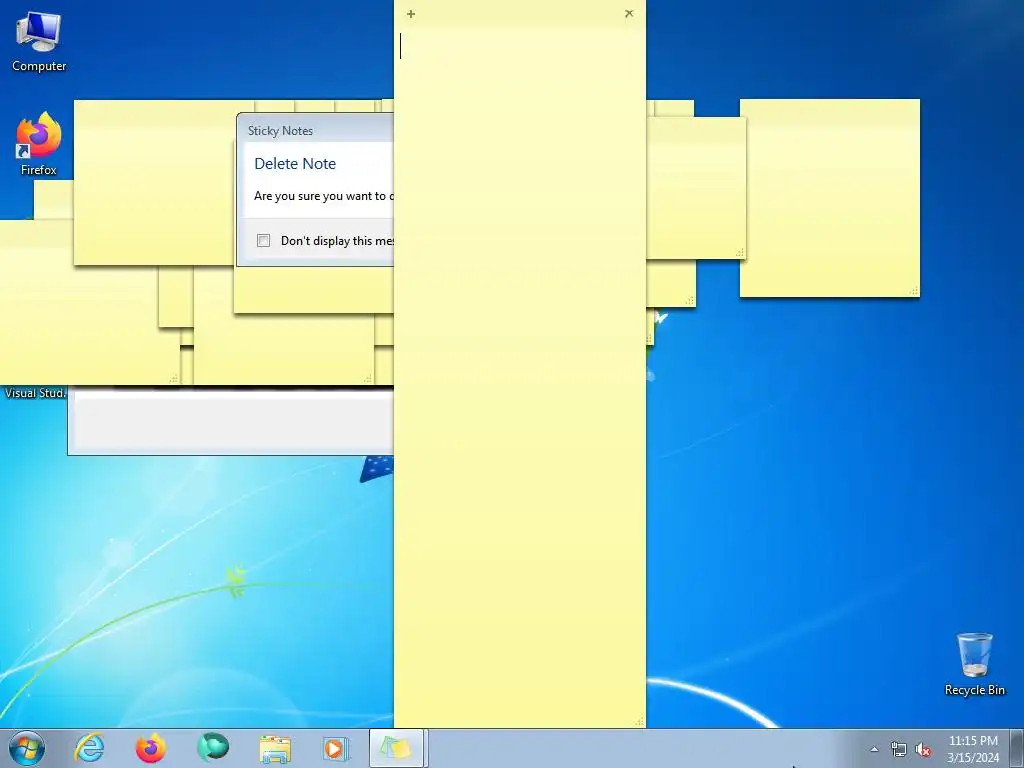
Task: Select the Recycle Bin desktop icon
Action: tap(974, 664)
